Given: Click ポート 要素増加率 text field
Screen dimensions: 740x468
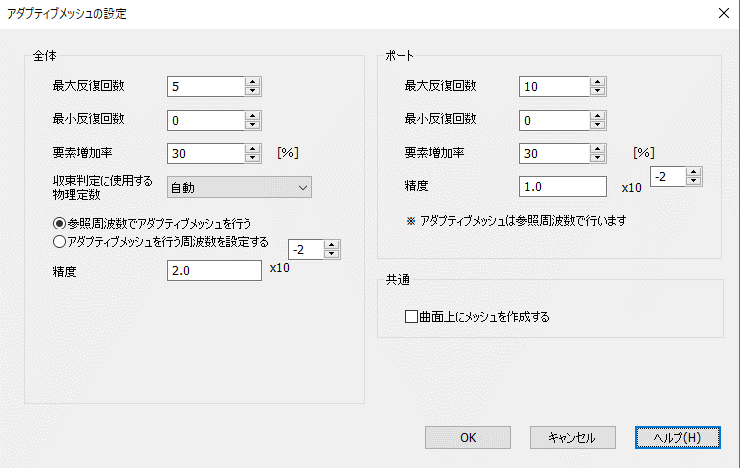Looking at the screenshot, I should pos(554,153).
